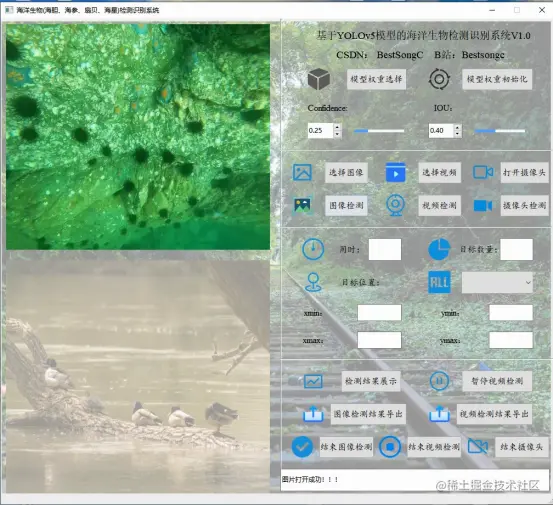The height and width of the screenshot is (506, 554).
Task: Click the upload icon beside 图像检测结果导出
Action: point(313,414)
